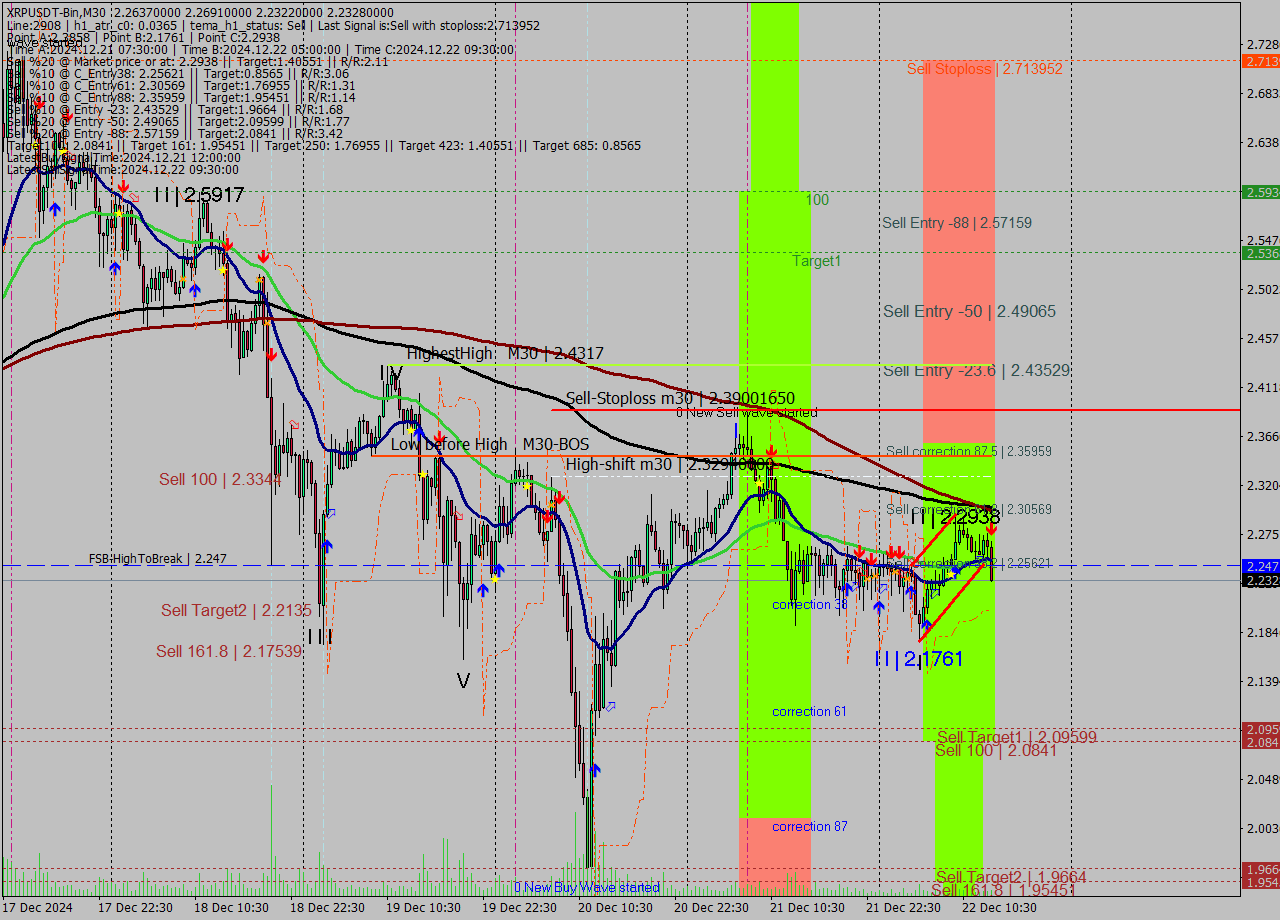
Task: Select the I I | 2.2938 wave label
Action: 954,517
